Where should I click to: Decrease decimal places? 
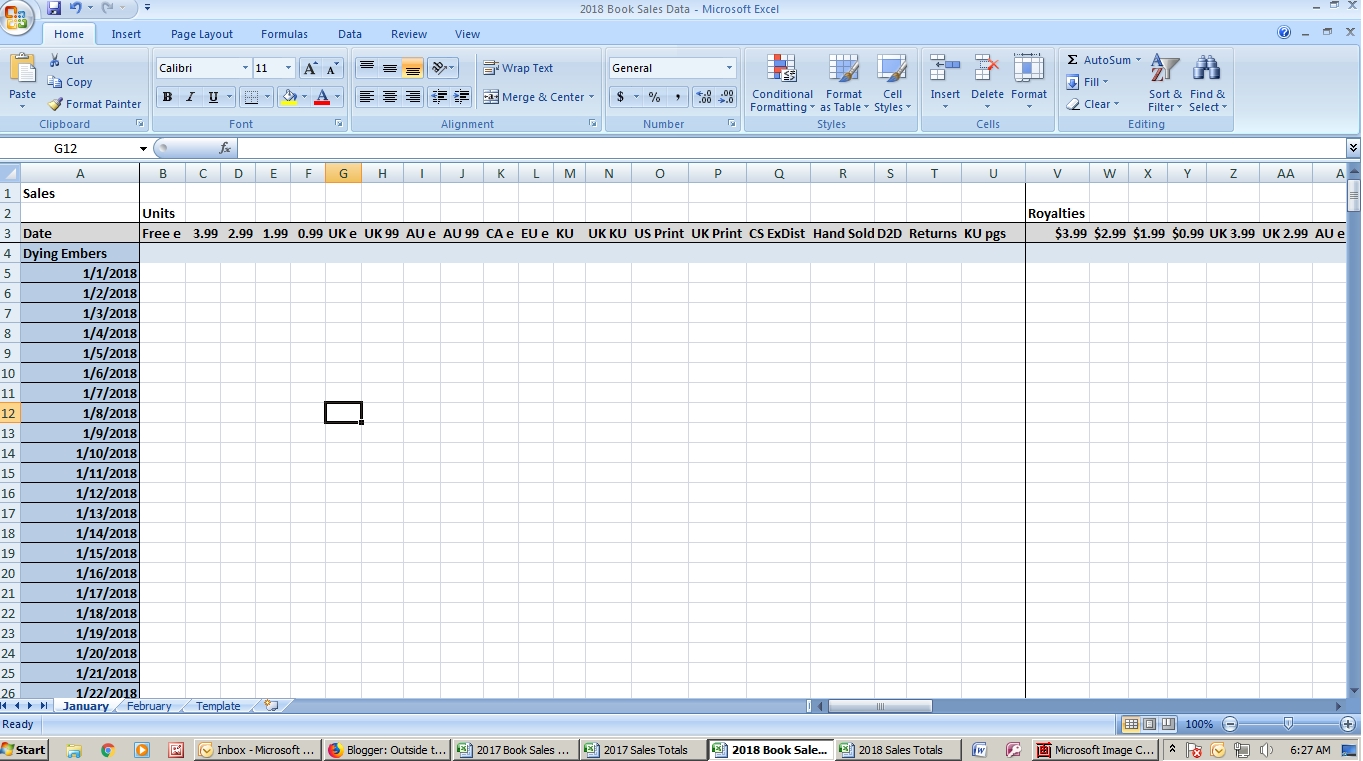point(726,97)
